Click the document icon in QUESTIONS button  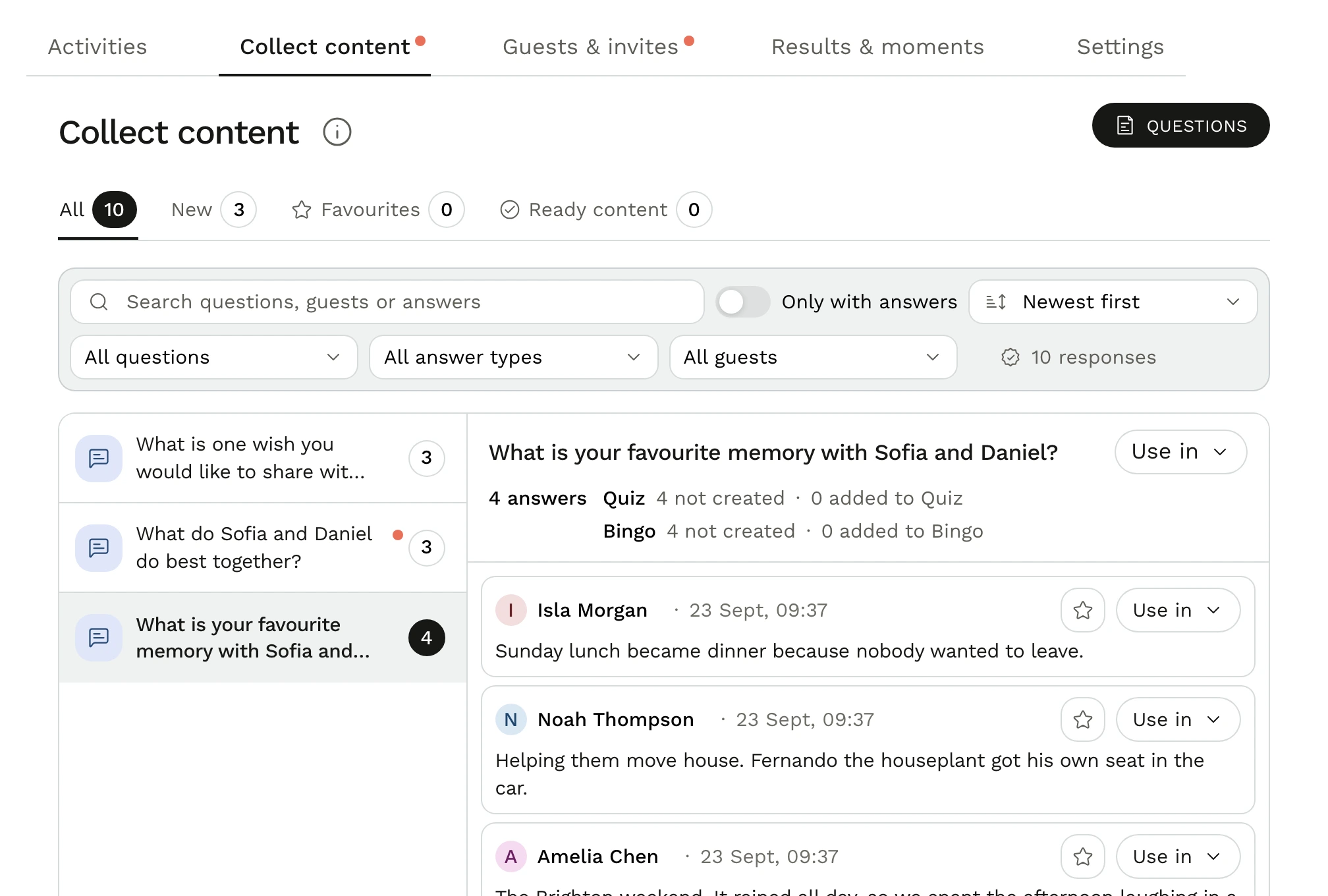click(1125, 125)
